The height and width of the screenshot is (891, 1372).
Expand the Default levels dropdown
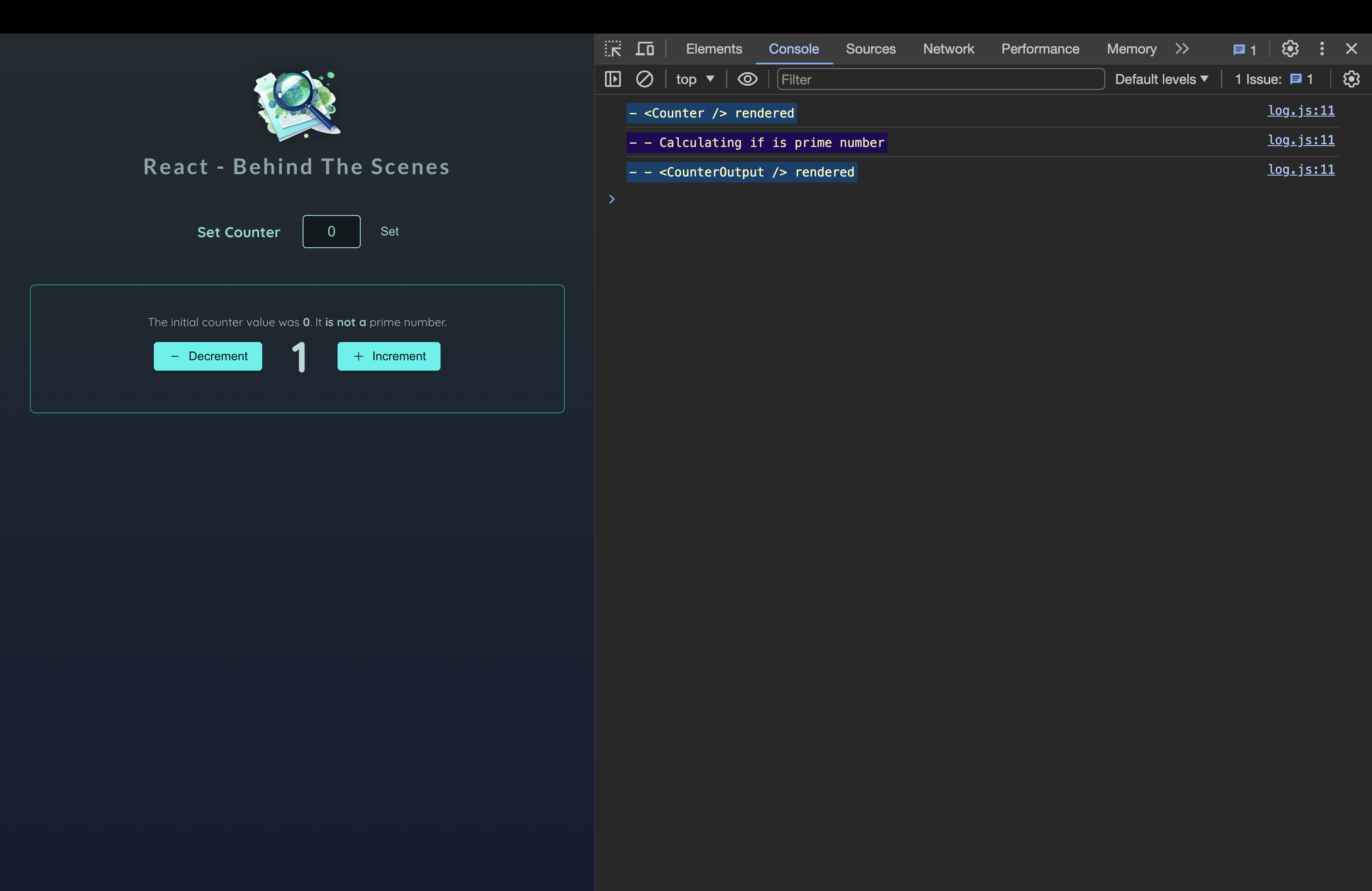click(1161, 79)
